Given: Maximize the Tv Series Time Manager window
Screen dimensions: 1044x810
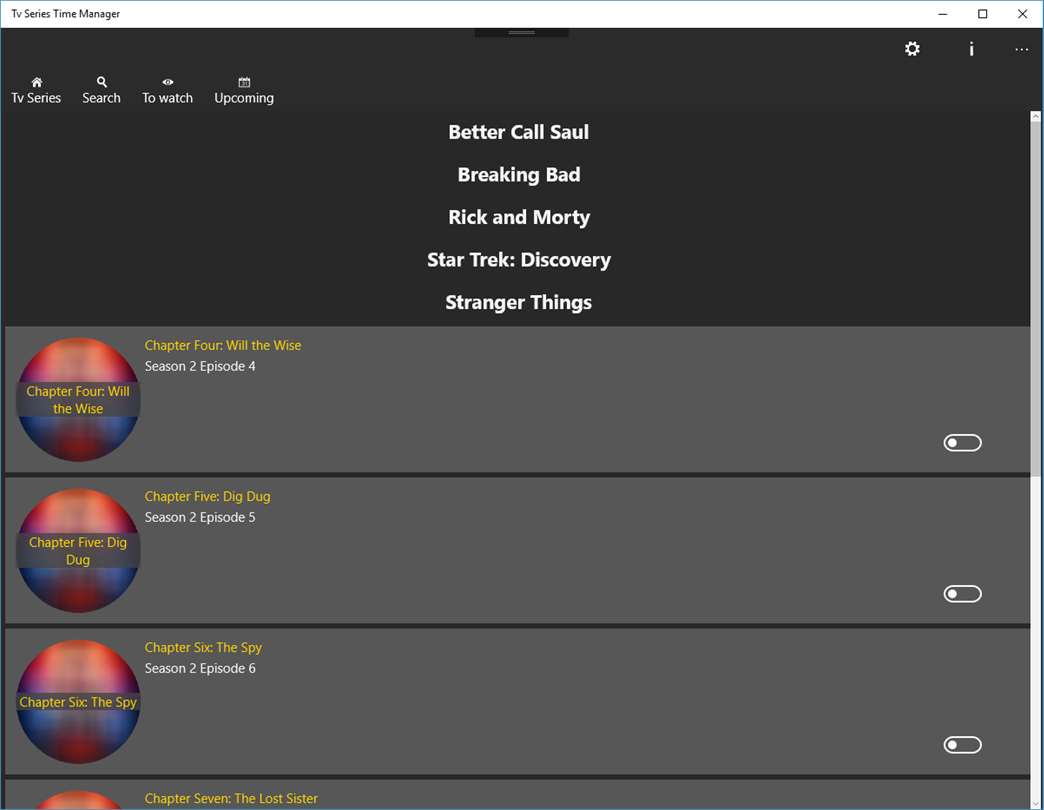Looking at the screenshot, I should pos(983,14).
